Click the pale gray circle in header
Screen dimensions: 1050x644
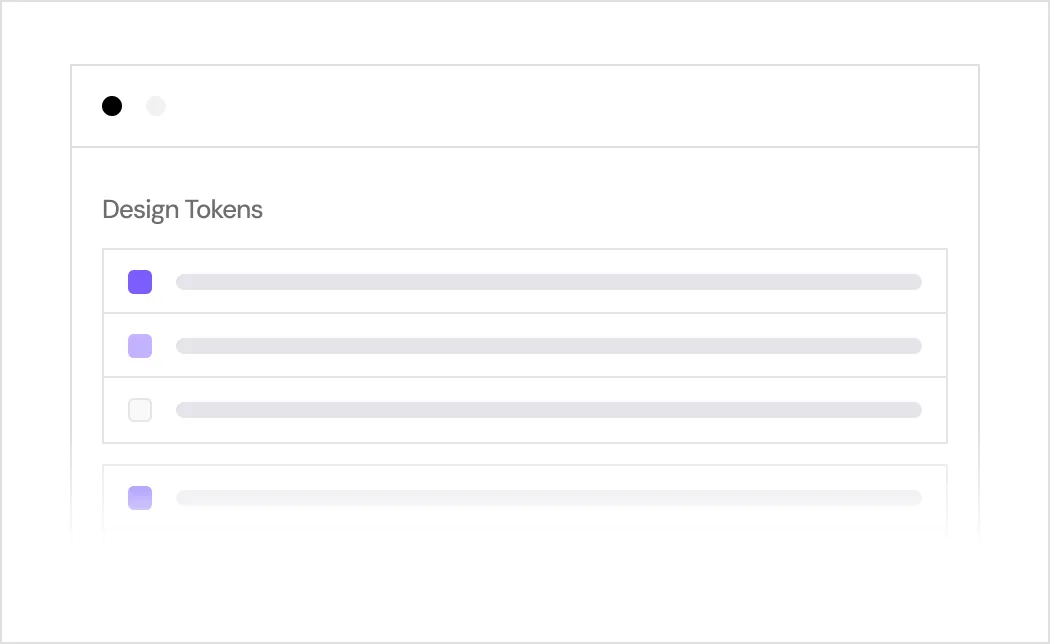(x=156, y=106)
